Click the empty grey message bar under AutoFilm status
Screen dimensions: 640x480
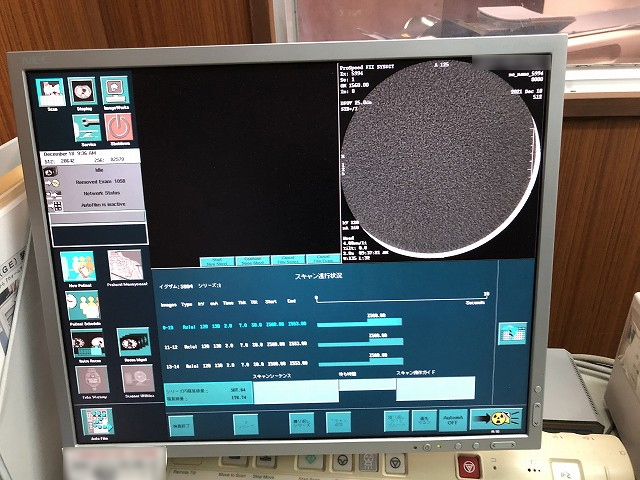coord(98,218)
